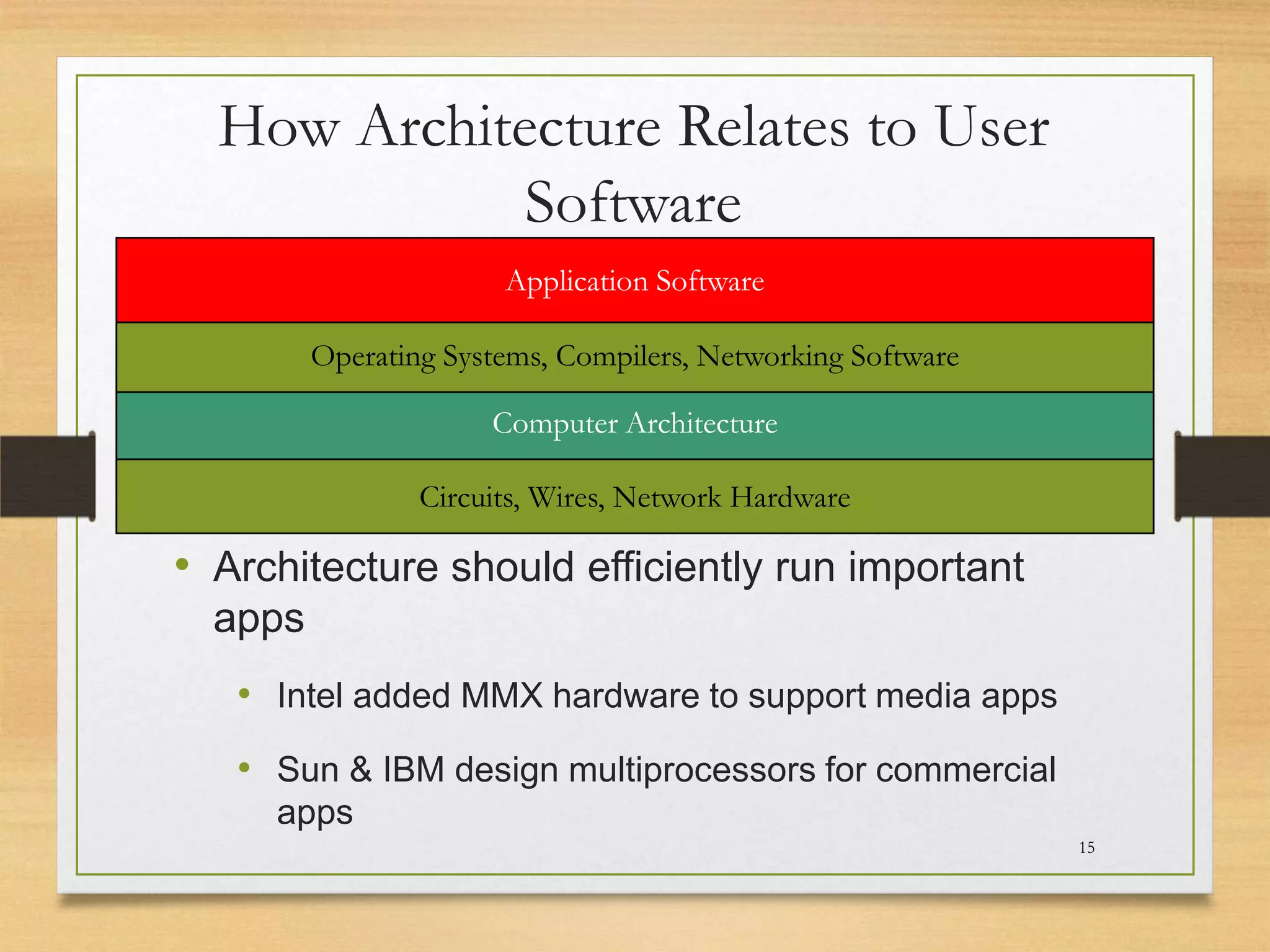This screenshot has height=952, width=1270.
Task: Click the word 'commercial' in last bullet
Action: (965, 770)
